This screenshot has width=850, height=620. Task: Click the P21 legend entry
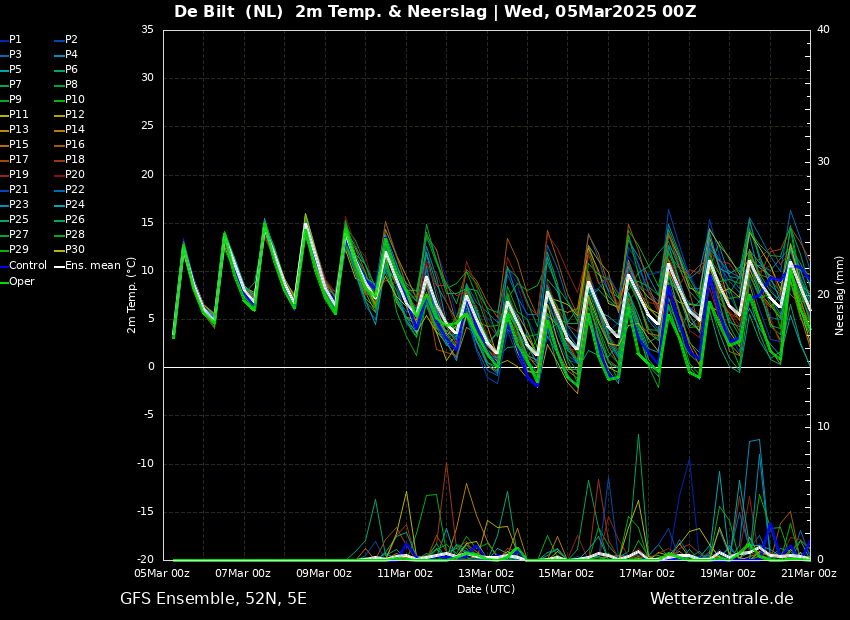19,189
